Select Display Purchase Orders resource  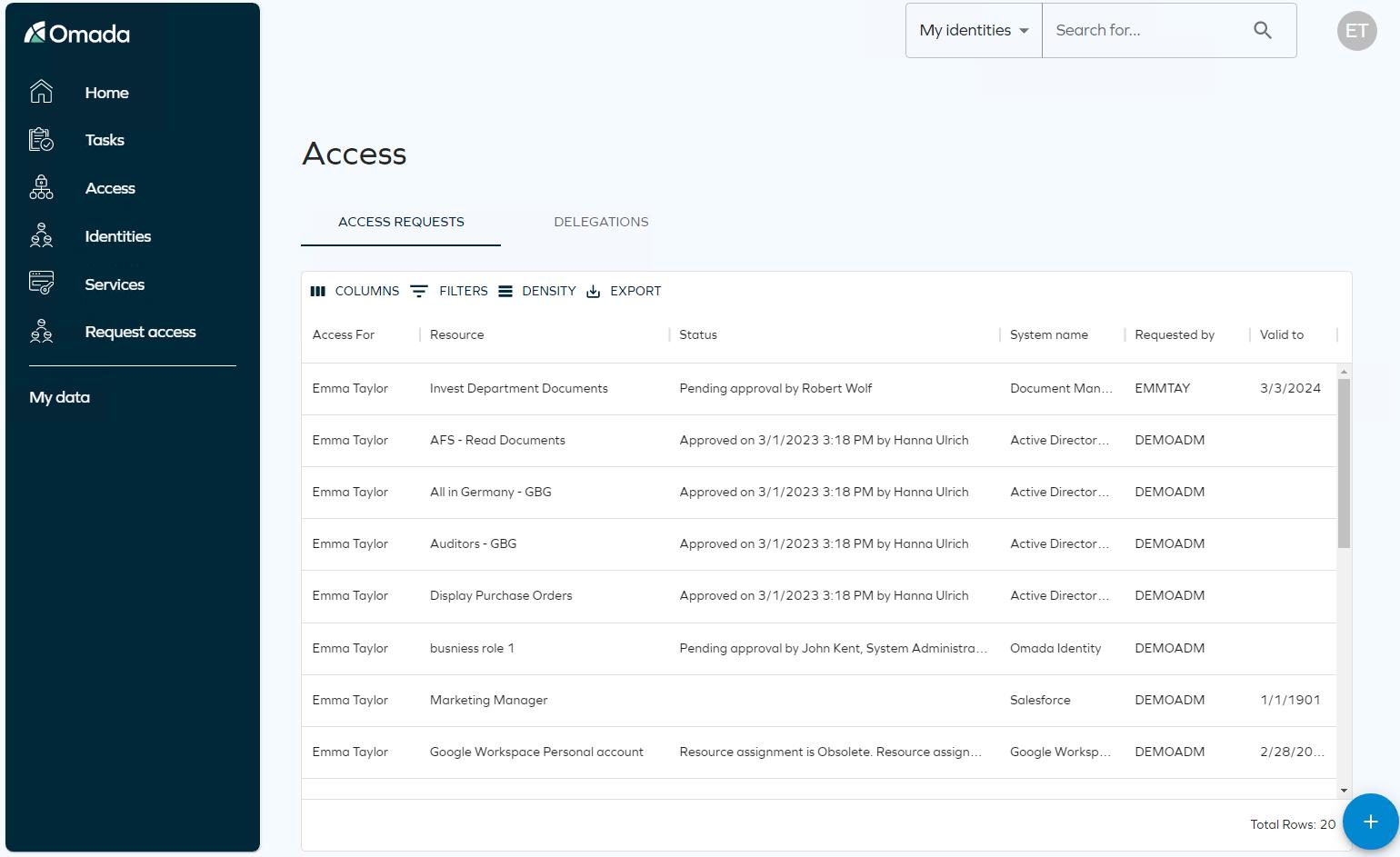click(x=501, y=595)
